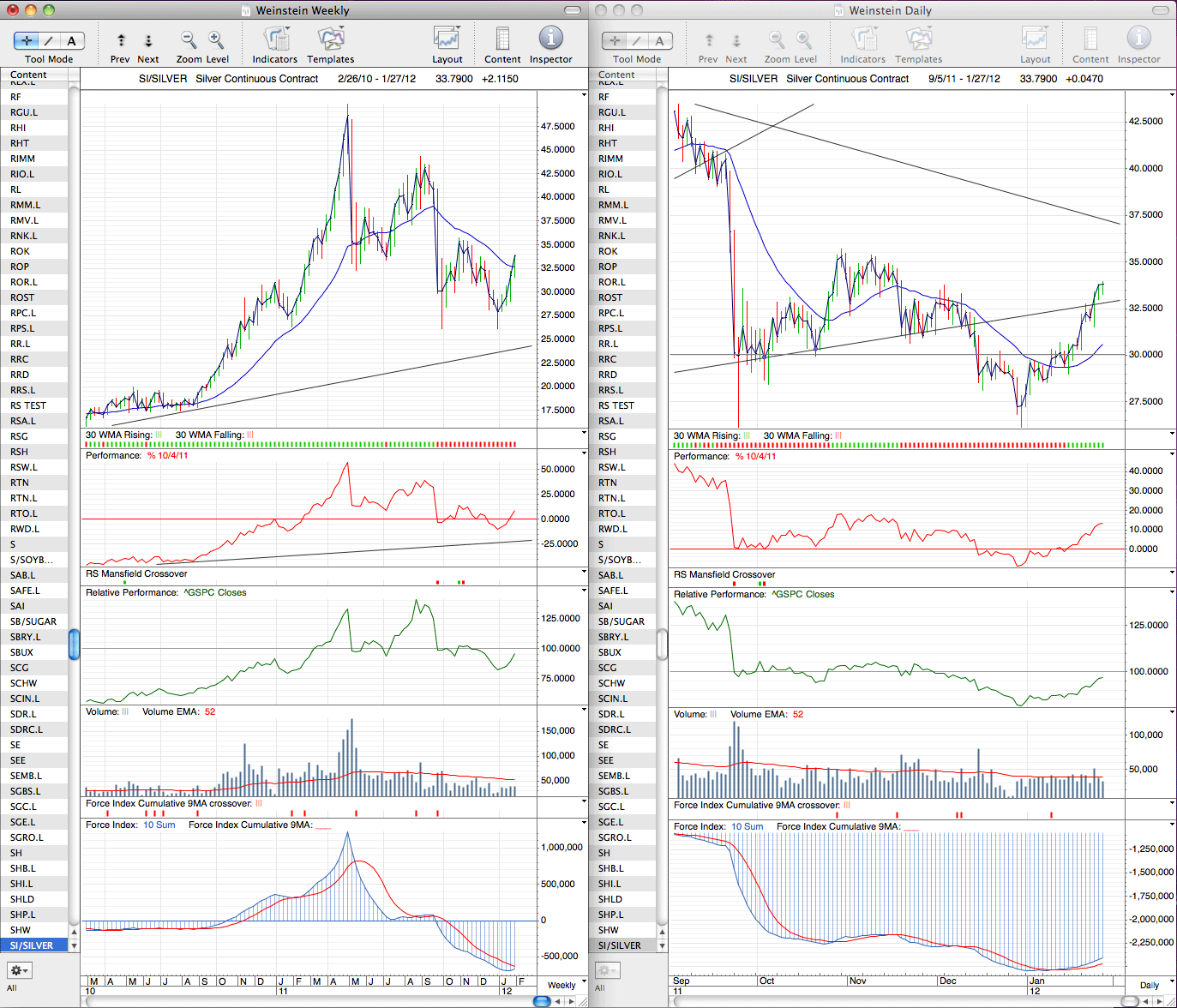
Task: Zoom in on Weinstein Daily chart
Action: [804, 39]
